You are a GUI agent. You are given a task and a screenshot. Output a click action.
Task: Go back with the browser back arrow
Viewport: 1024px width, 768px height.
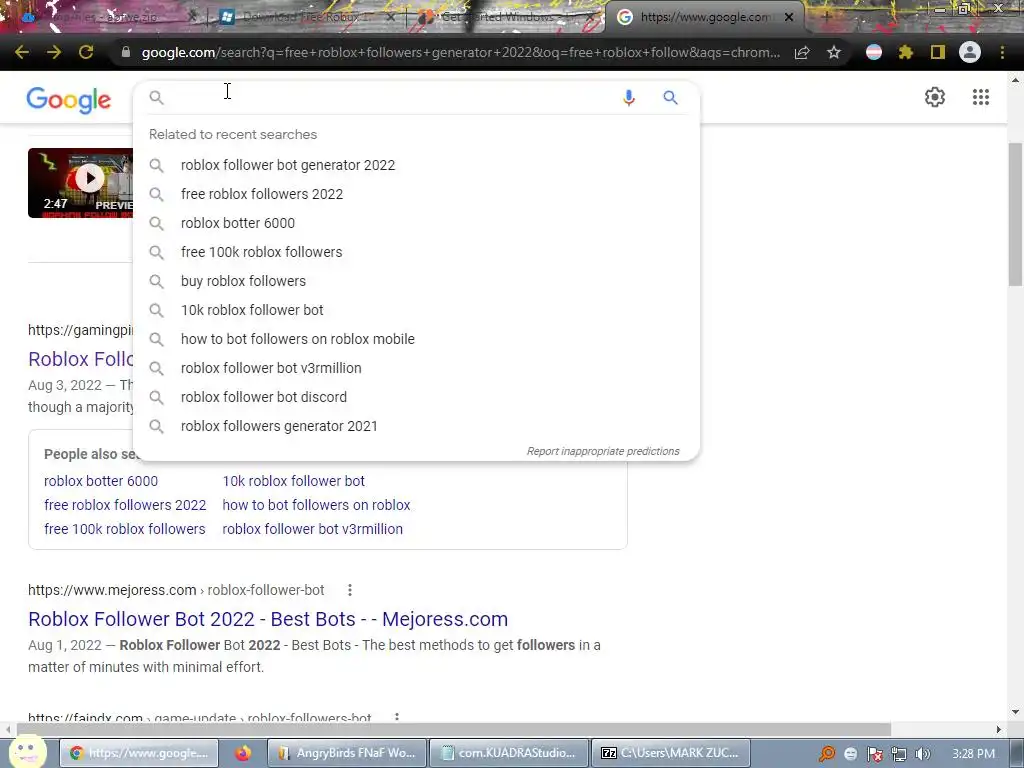[22, 52]
